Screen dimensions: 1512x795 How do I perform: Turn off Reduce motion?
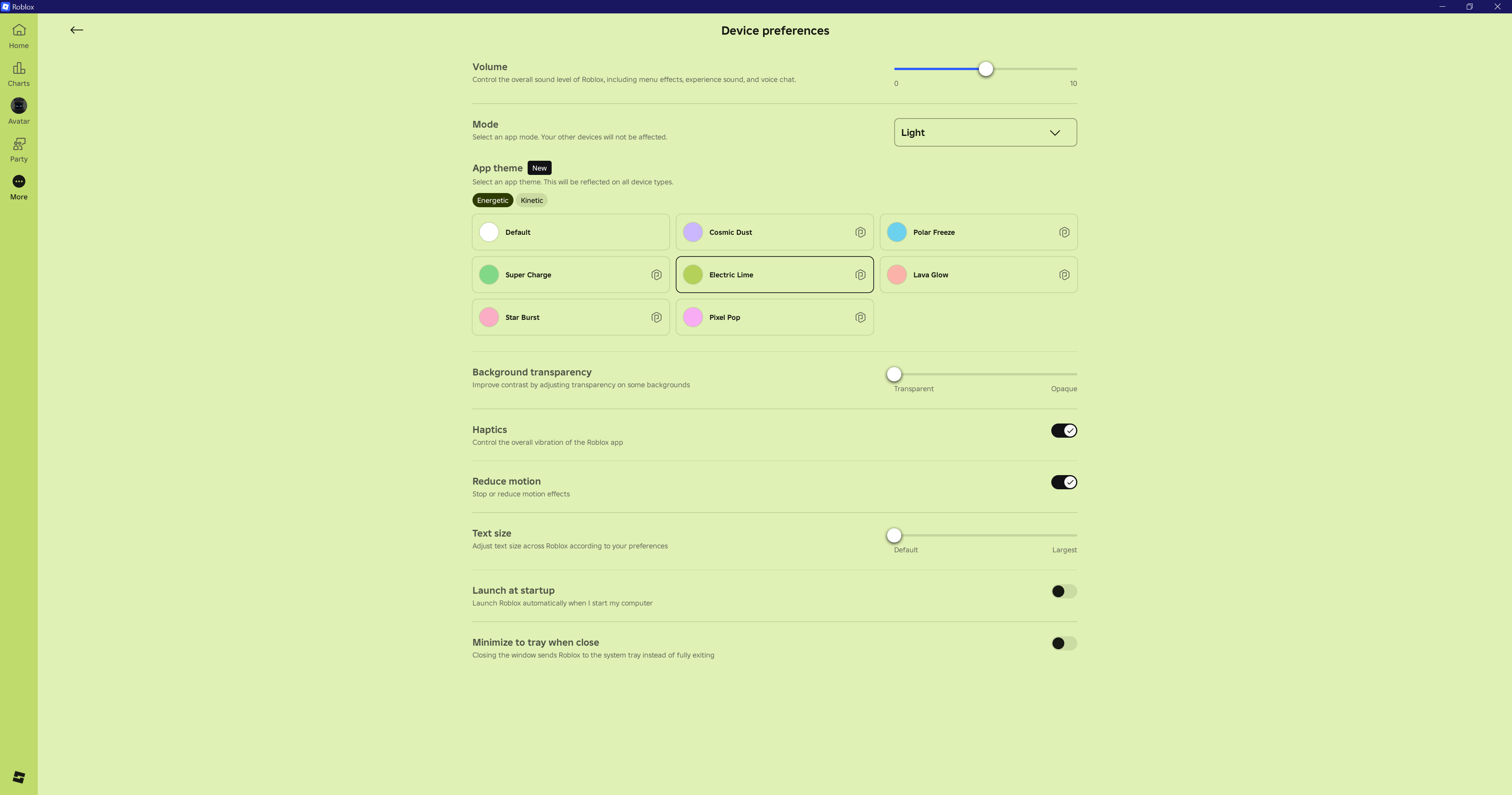pos(1064,482)
